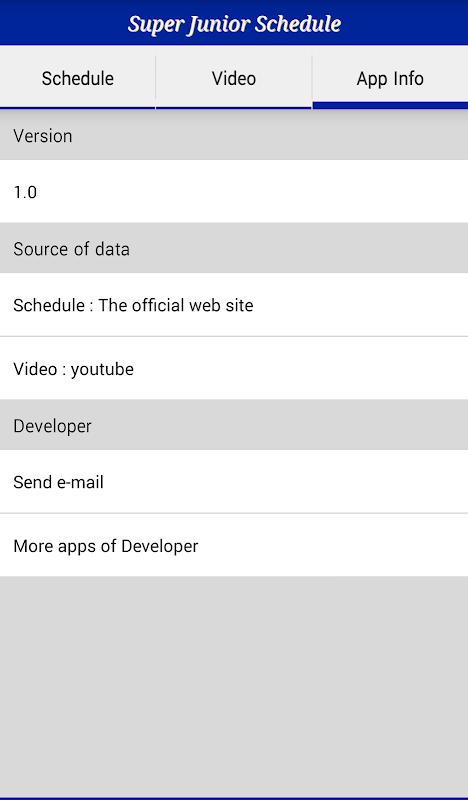Open the Video tab
The height and width of the screenshot is (800, 468).
pos(234,78)
